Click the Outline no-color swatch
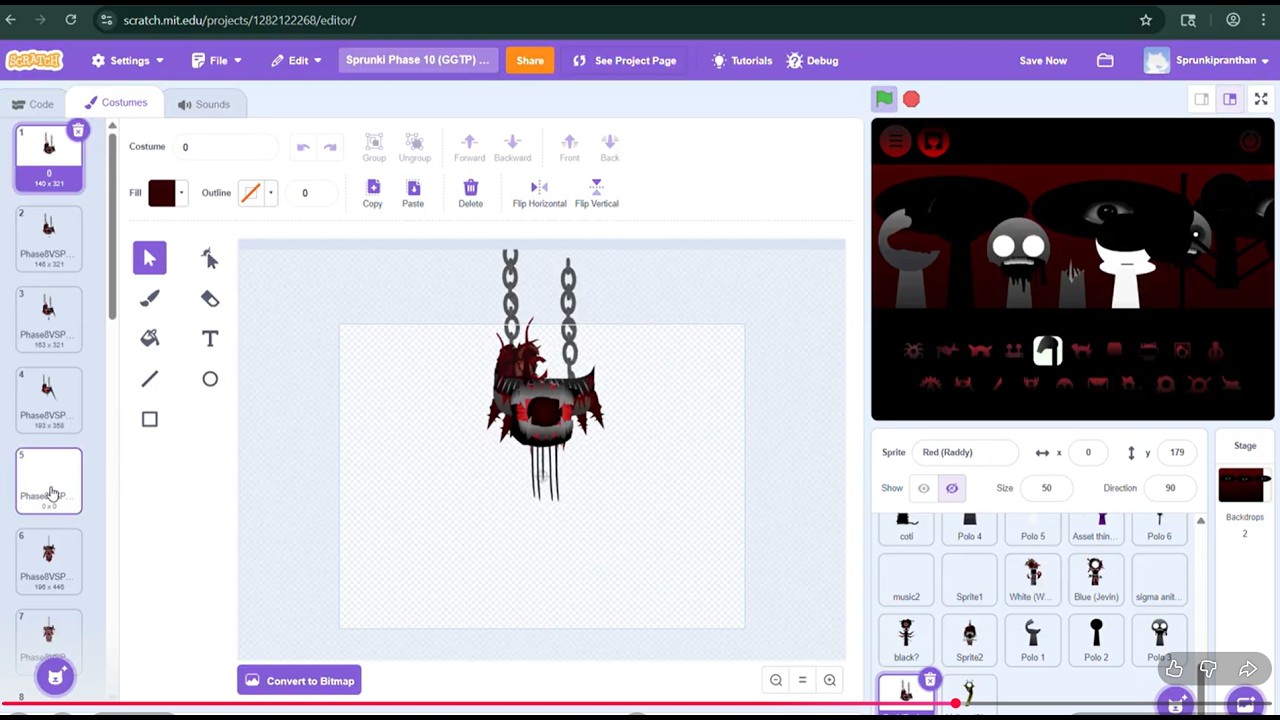1280x720 pixels. 251,193
